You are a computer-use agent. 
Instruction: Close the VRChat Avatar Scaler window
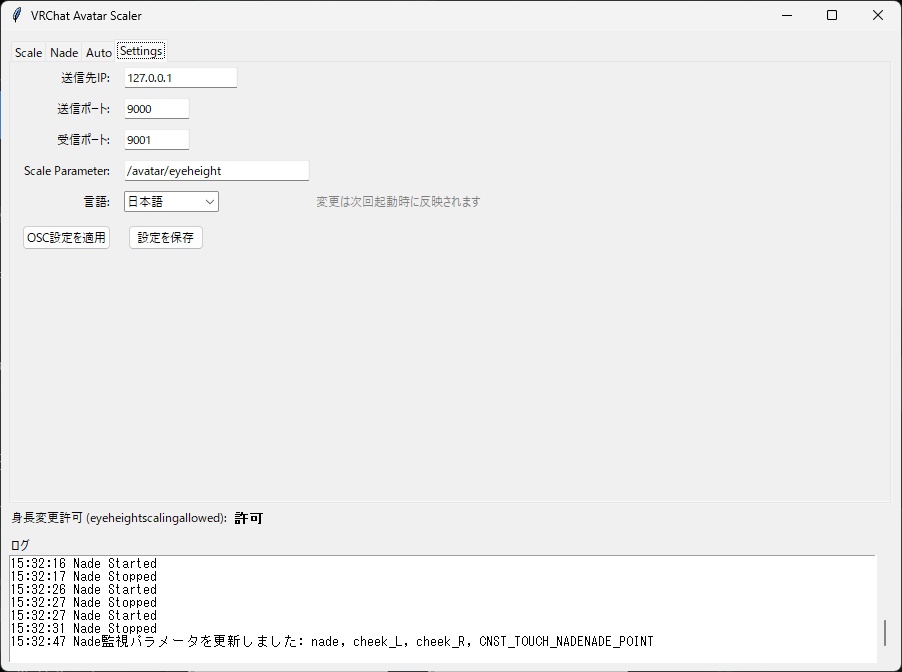(x=878, y=15)
